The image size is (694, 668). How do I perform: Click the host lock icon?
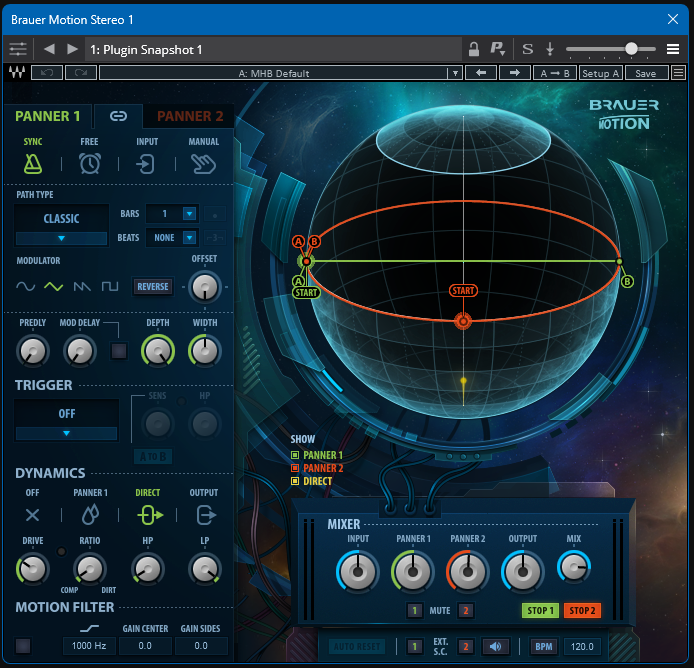click(x=474, y=49)
